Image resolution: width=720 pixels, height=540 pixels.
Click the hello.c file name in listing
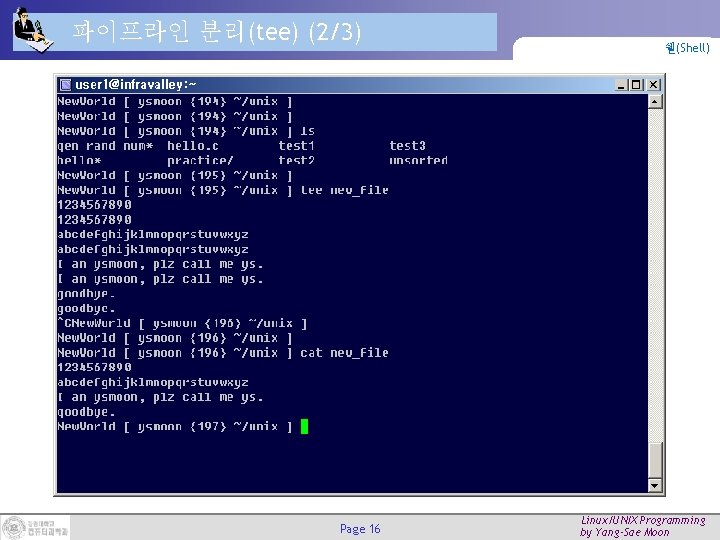click(x=193, y=146)
